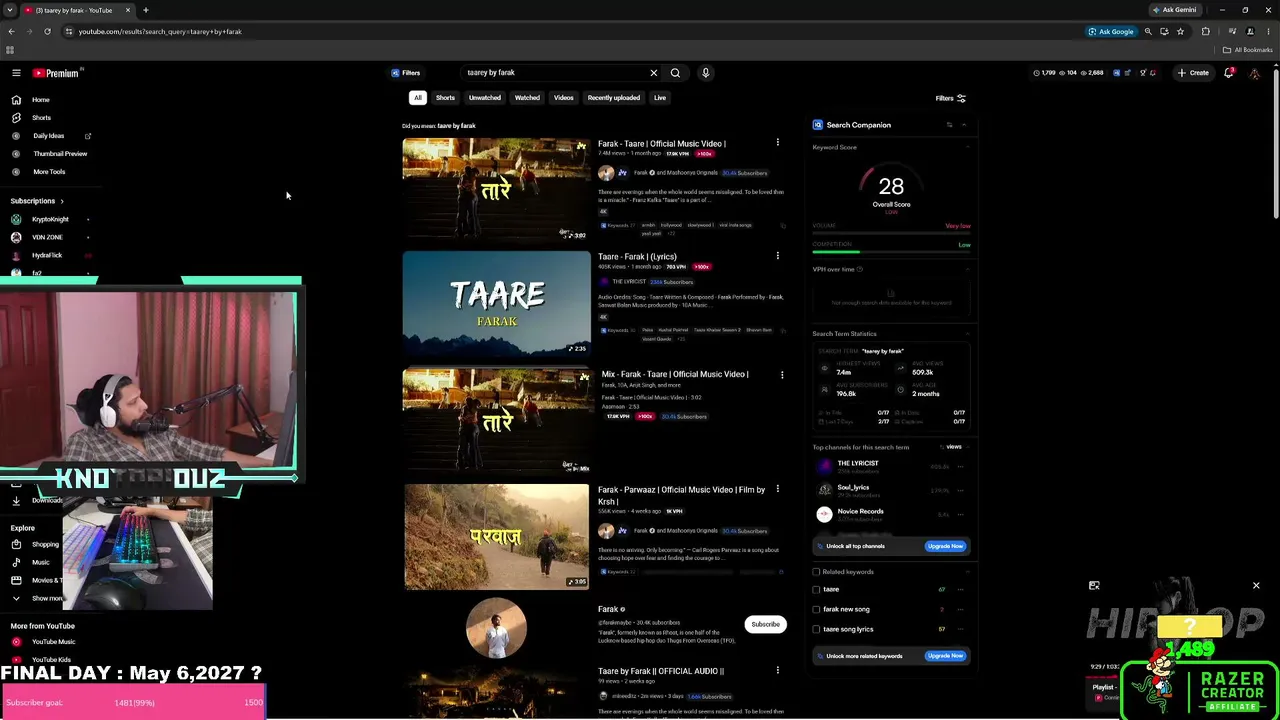Select the Videos filter chip

pyautogui.click(x=564, y=98)
